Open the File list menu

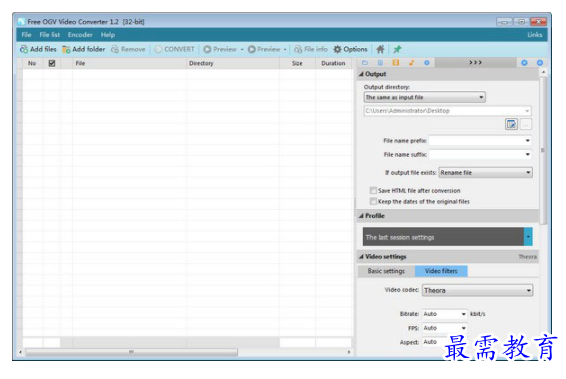(x=49, y=35)
